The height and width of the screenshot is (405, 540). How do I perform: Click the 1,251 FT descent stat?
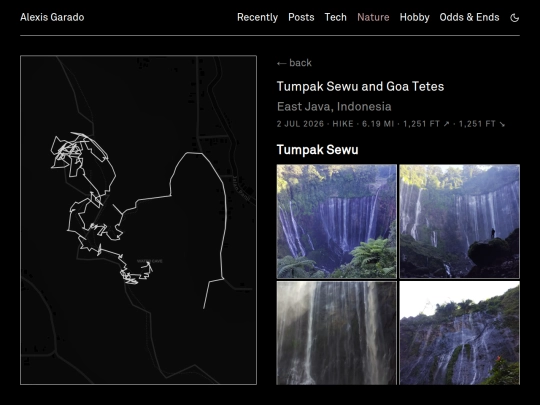point(482,124)
